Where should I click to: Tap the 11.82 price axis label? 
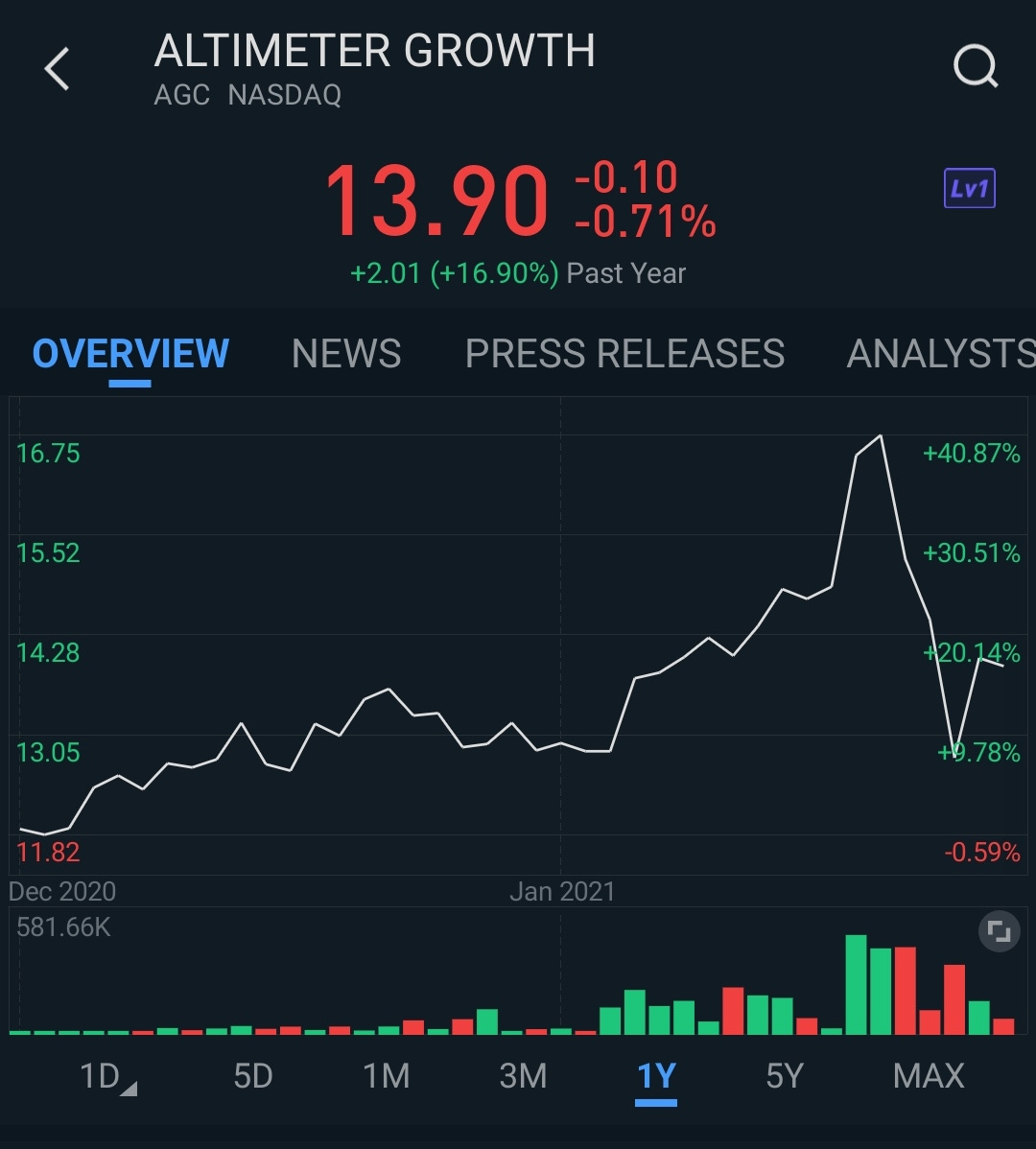(x=48, y=852)
